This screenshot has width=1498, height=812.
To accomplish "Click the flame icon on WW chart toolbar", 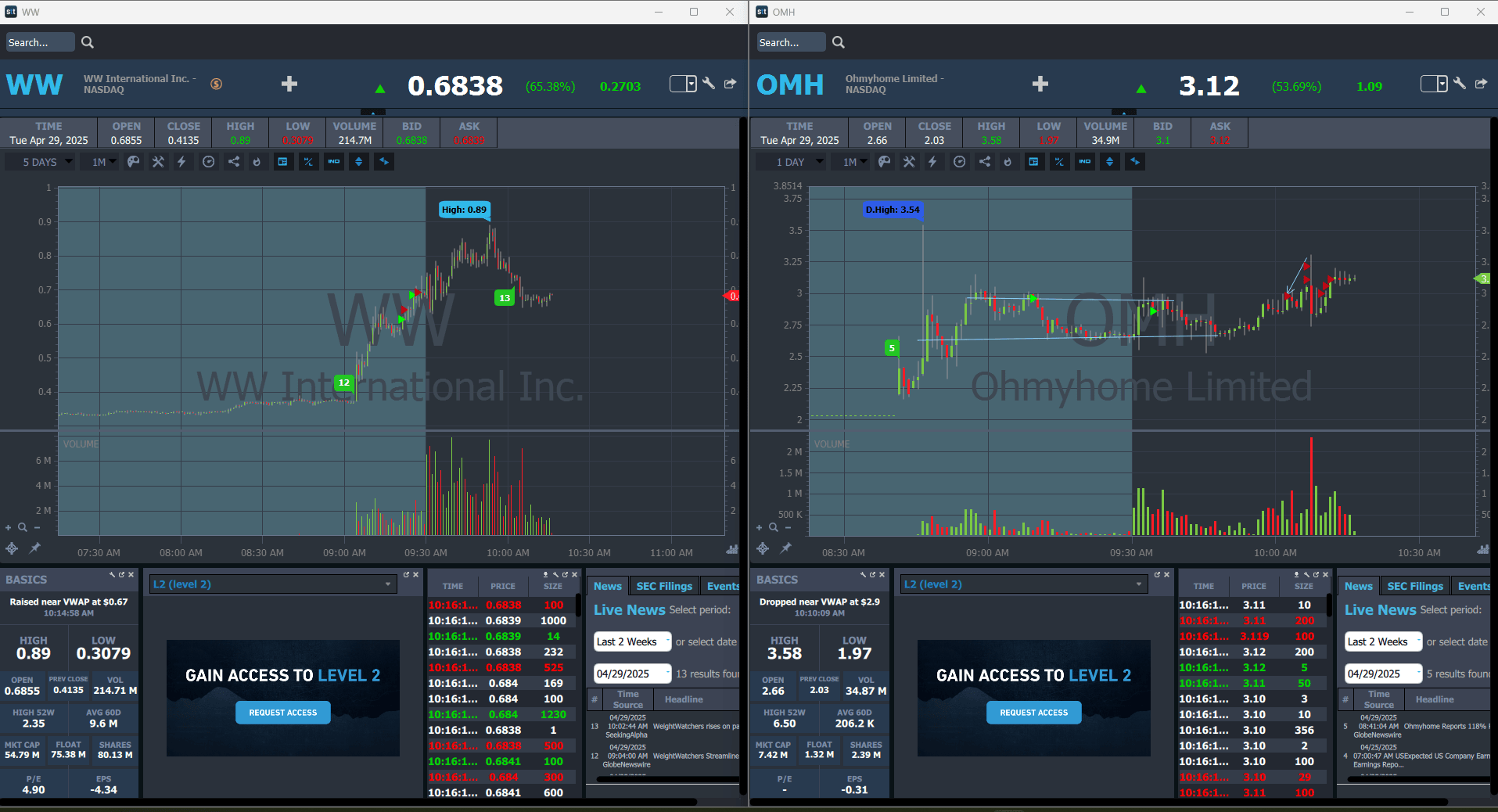I will point(257,162).
